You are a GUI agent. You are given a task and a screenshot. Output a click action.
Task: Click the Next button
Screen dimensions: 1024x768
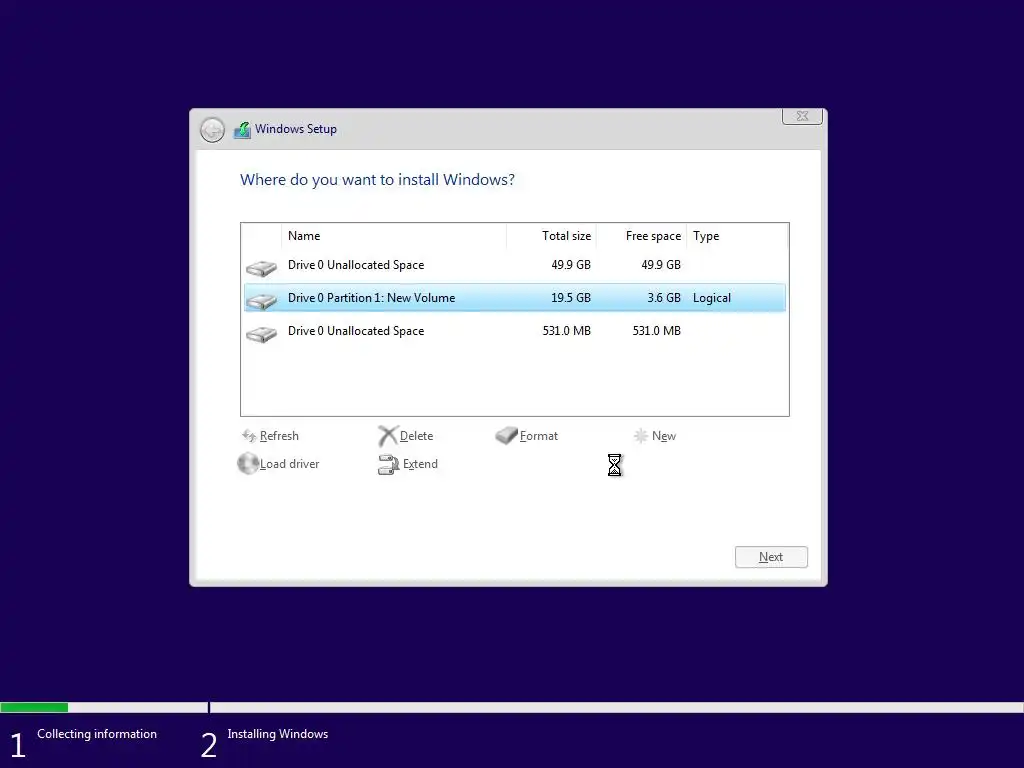tap(771, 557)
